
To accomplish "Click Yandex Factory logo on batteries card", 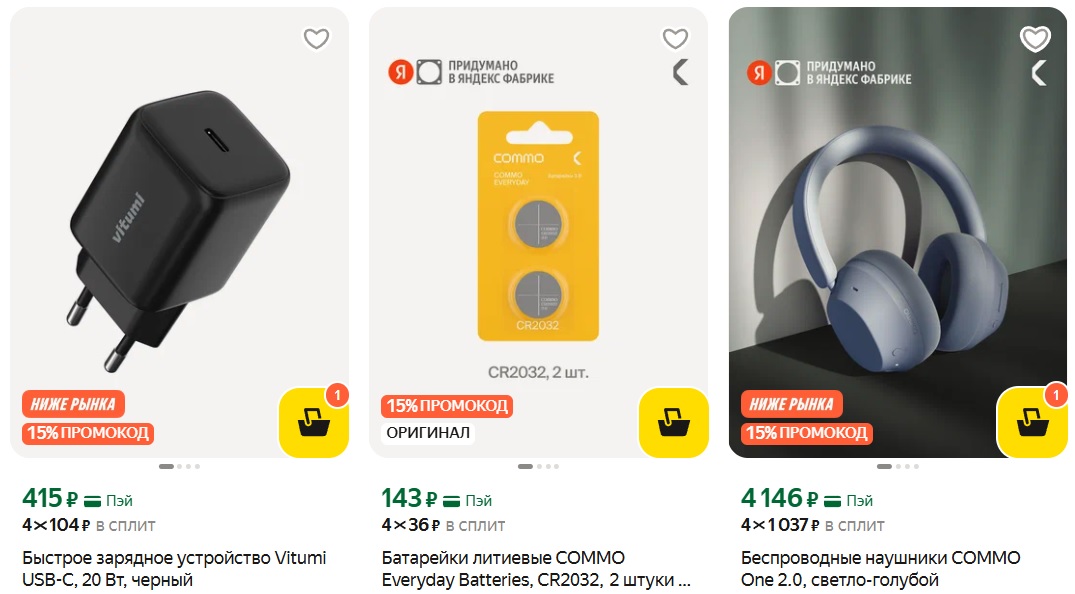I will click(414, 72).
